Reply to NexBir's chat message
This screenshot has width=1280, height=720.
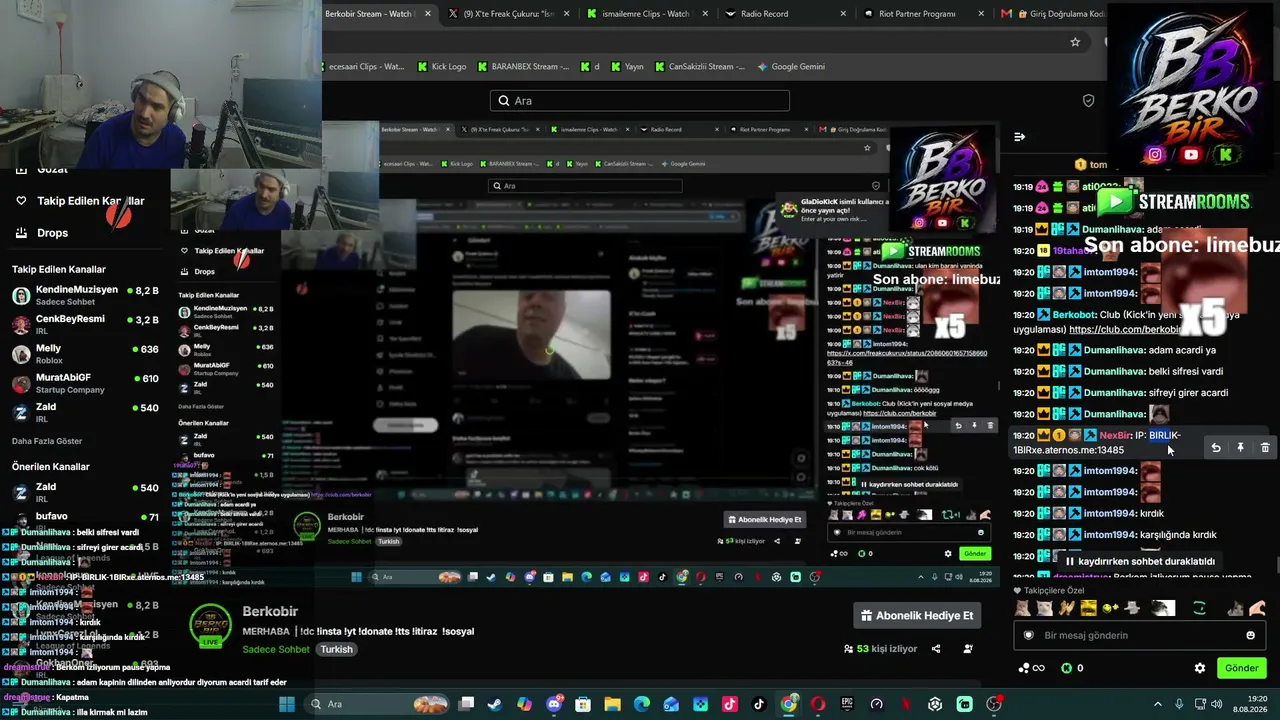[1216, 448]
